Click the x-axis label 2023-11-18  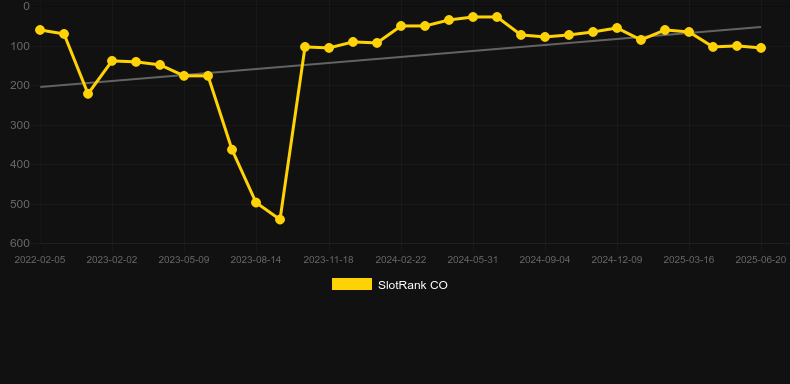tap(328, 260)
